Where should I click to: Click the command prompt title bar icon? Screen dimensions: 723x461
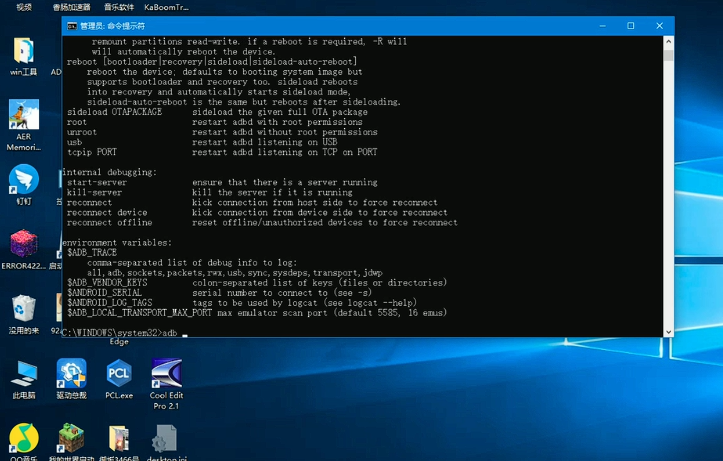click(72, 26)
